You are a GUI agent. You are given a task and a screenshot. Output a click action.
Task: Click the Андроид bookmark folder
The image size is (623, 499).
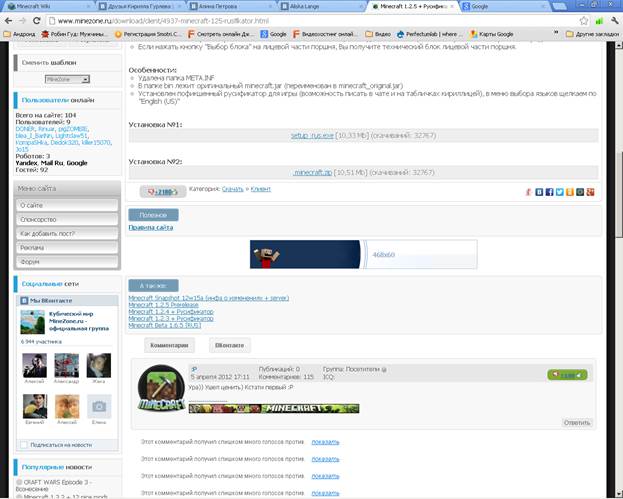(19, 34)
